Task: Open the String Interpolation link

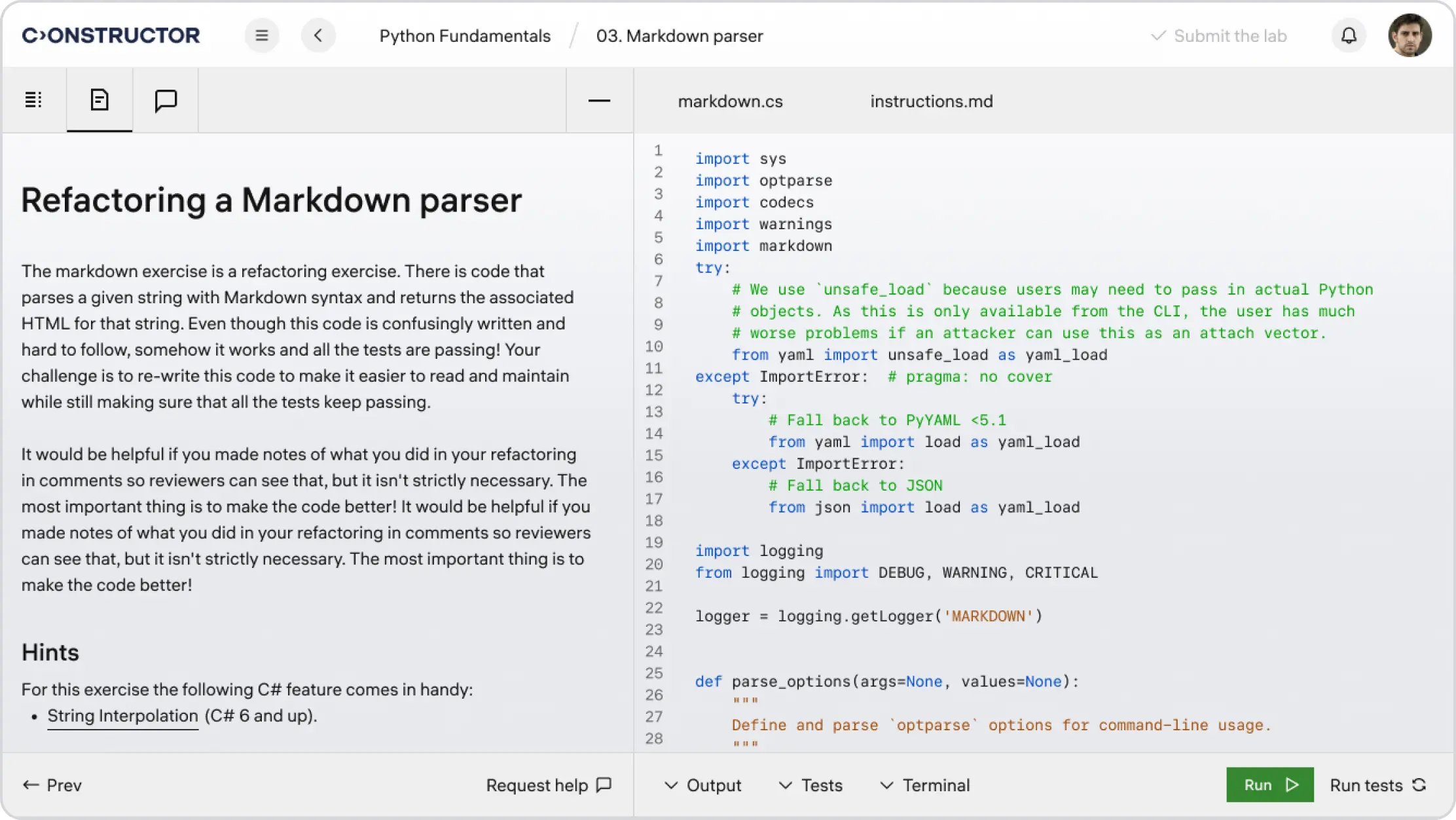Action: pyautogui.click(x=122, y=716)
